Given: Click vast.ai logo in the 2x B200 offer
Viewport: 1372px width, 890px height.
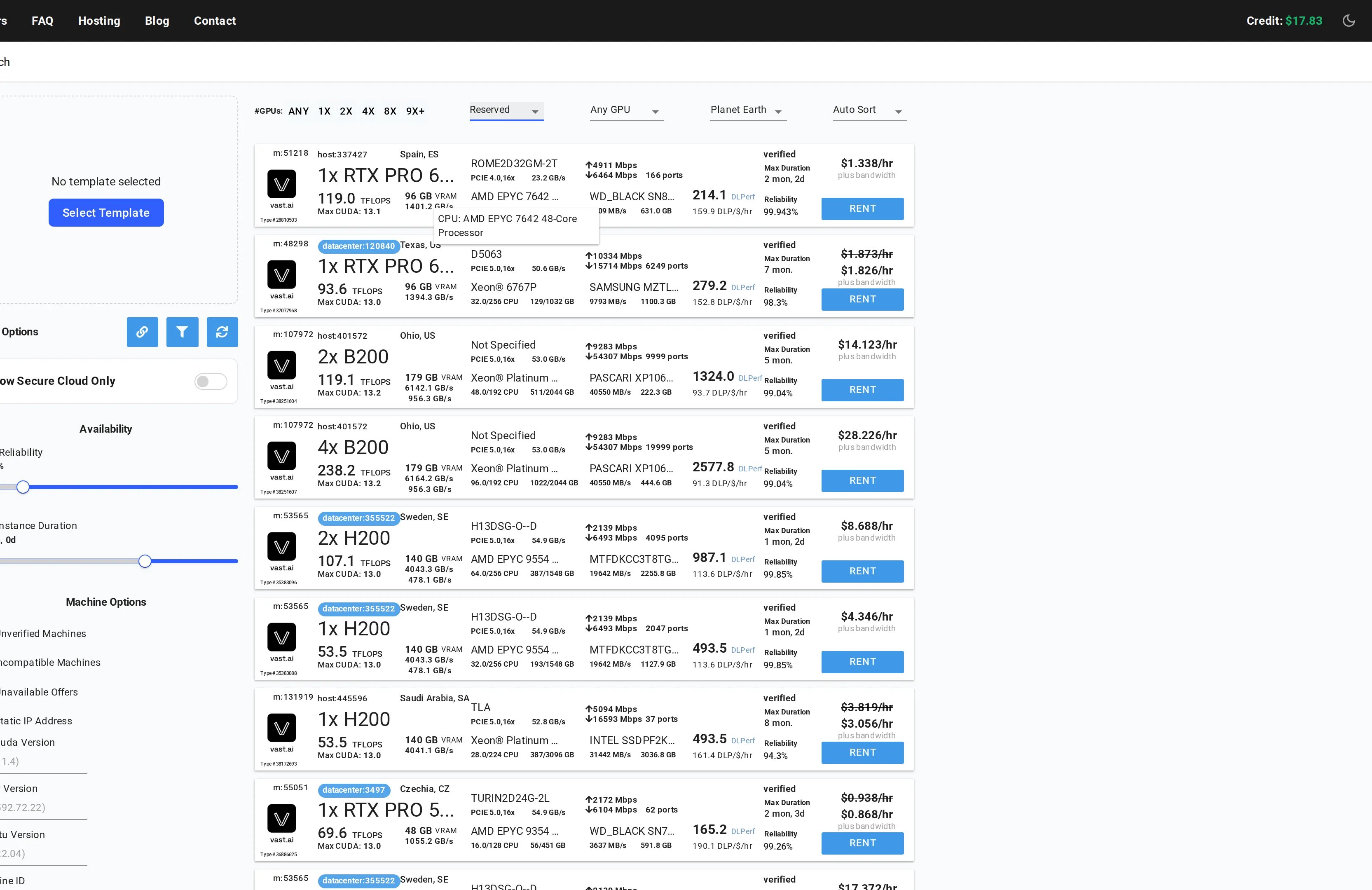Looking at the screenshot, I should click(281, 365).
